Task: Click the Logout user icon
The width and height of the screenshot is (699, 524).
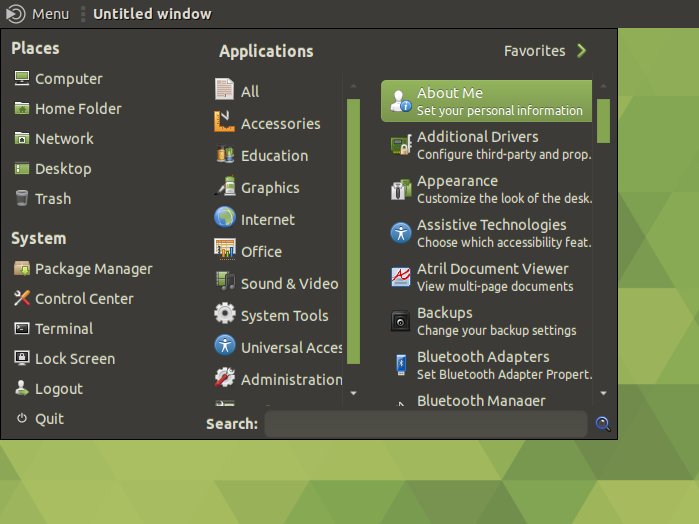Action: 21,388
